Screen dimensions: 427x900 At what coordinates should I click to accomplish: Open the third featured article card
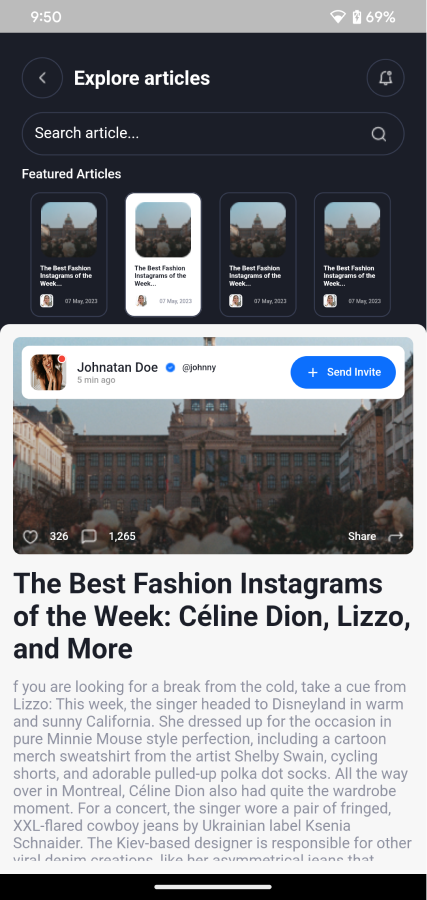click(x=258, y=254)
